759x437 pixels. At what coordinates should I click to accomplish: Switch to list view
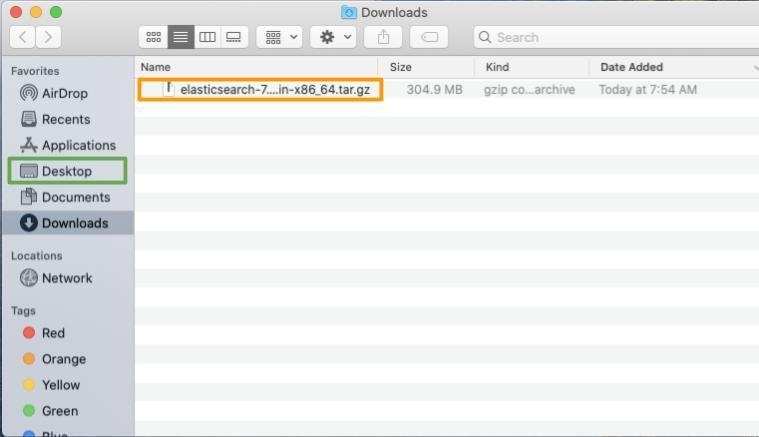(181, 37)
